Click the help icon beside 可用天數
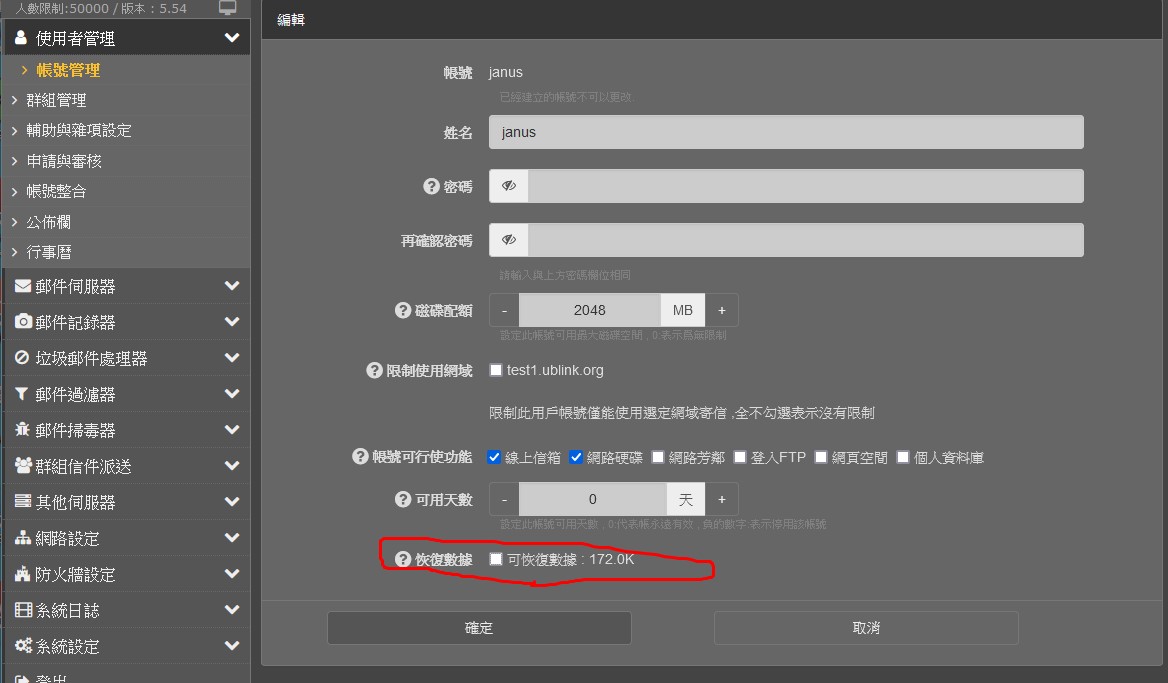This screenshot has width=1168, height=683. pos(404,499)
